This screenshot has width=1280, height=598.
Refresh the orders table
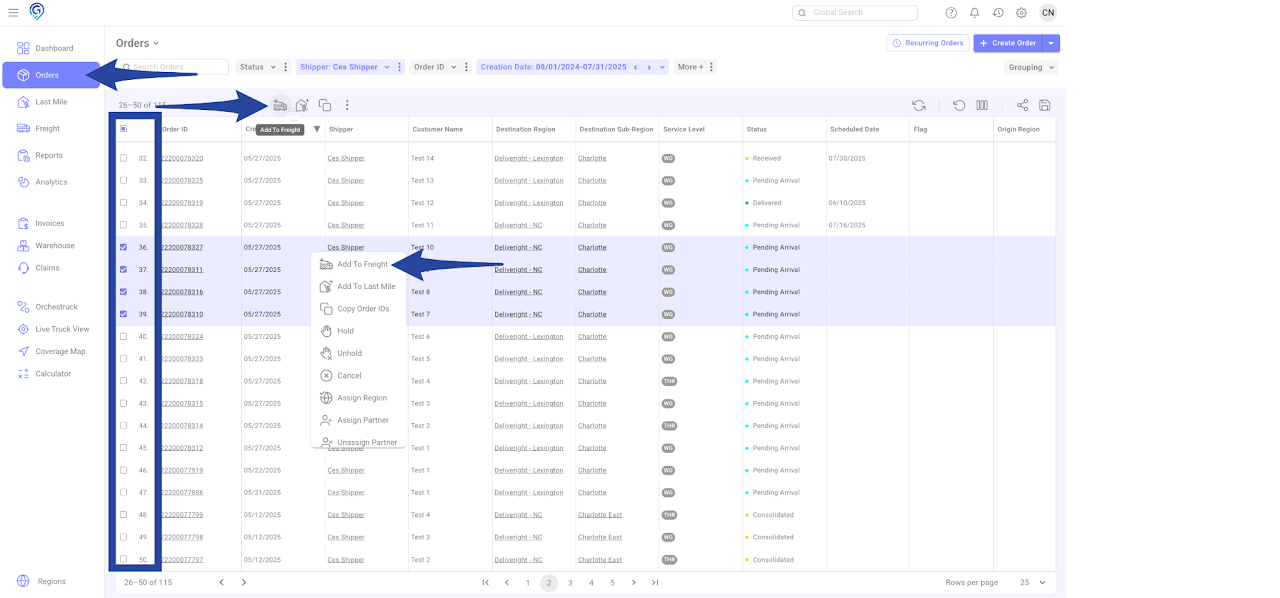[x=919, y=105]
